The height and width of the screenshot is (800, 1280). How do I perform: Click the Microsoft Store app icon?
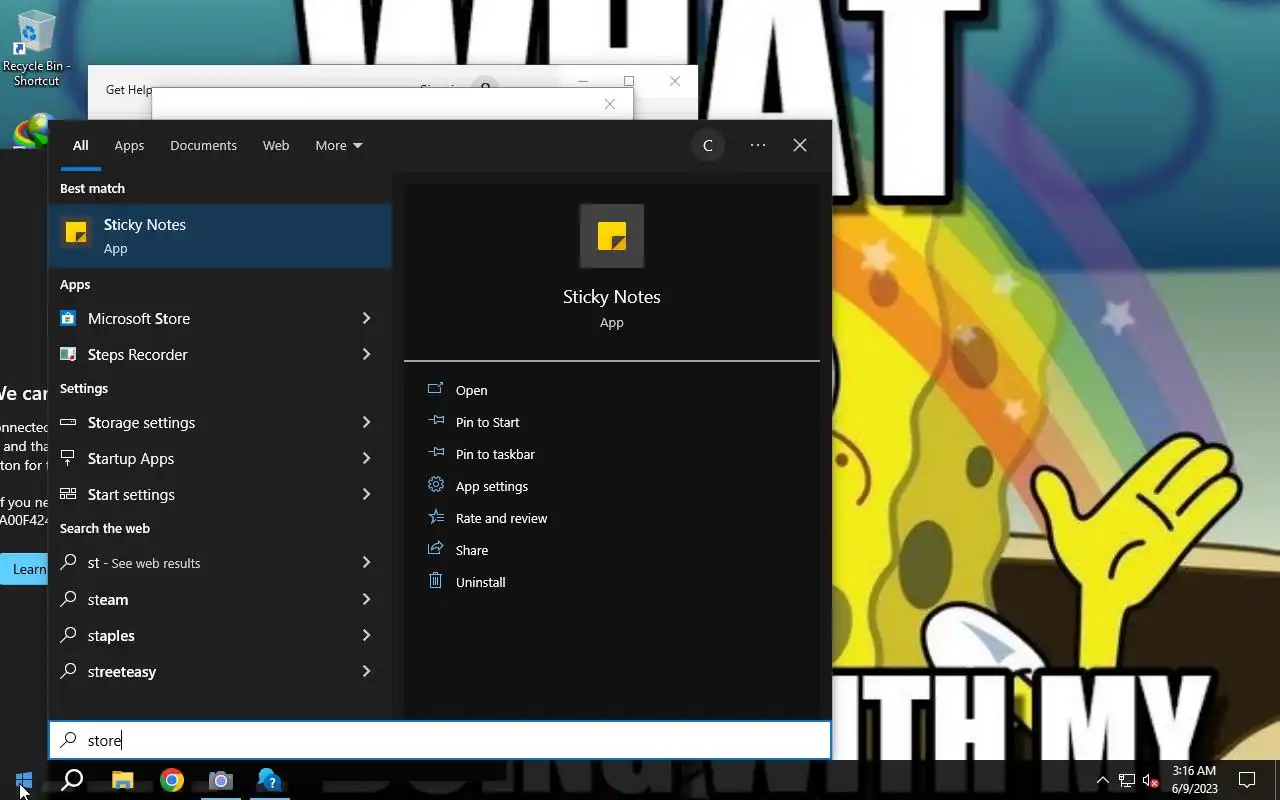[68, 318]
